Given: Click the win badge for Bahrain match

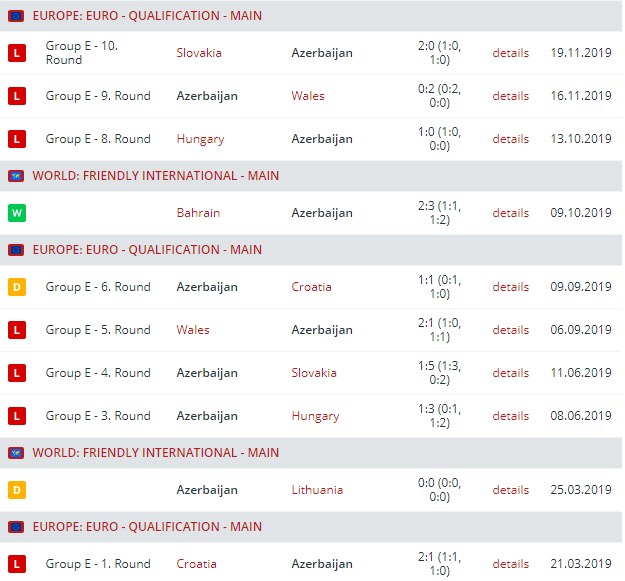Looking at the screenshot, I should pyautogui.click(x=15, y=213).
